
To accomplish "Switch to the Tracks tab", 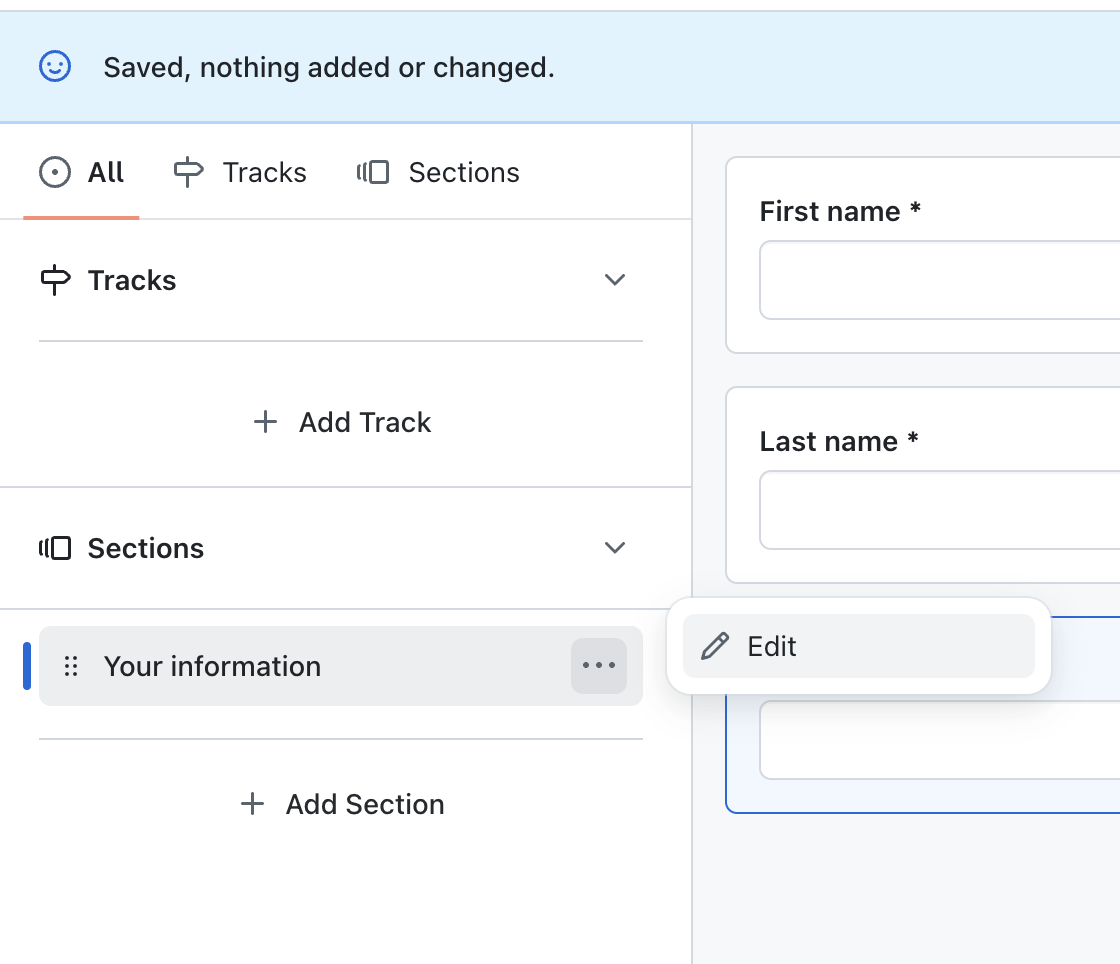I will 241,173.
